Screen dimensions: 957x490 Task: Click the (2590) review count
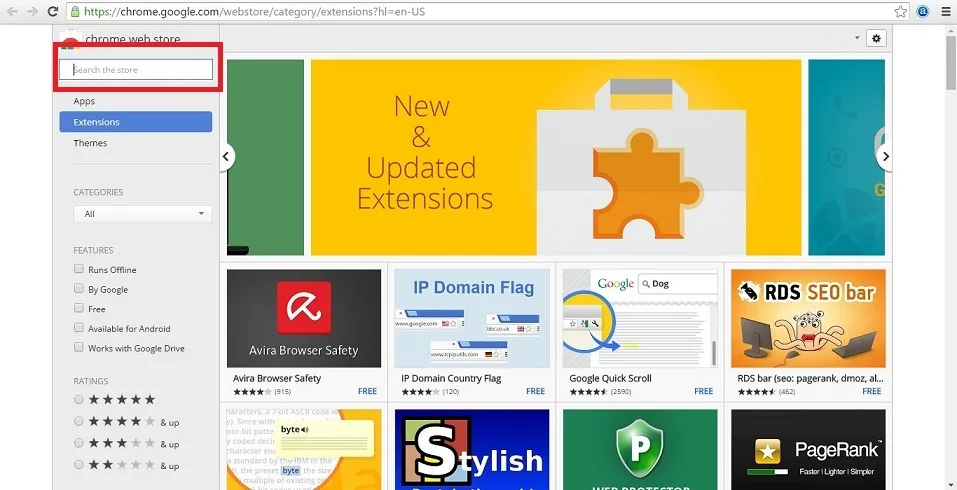(620, 392)
